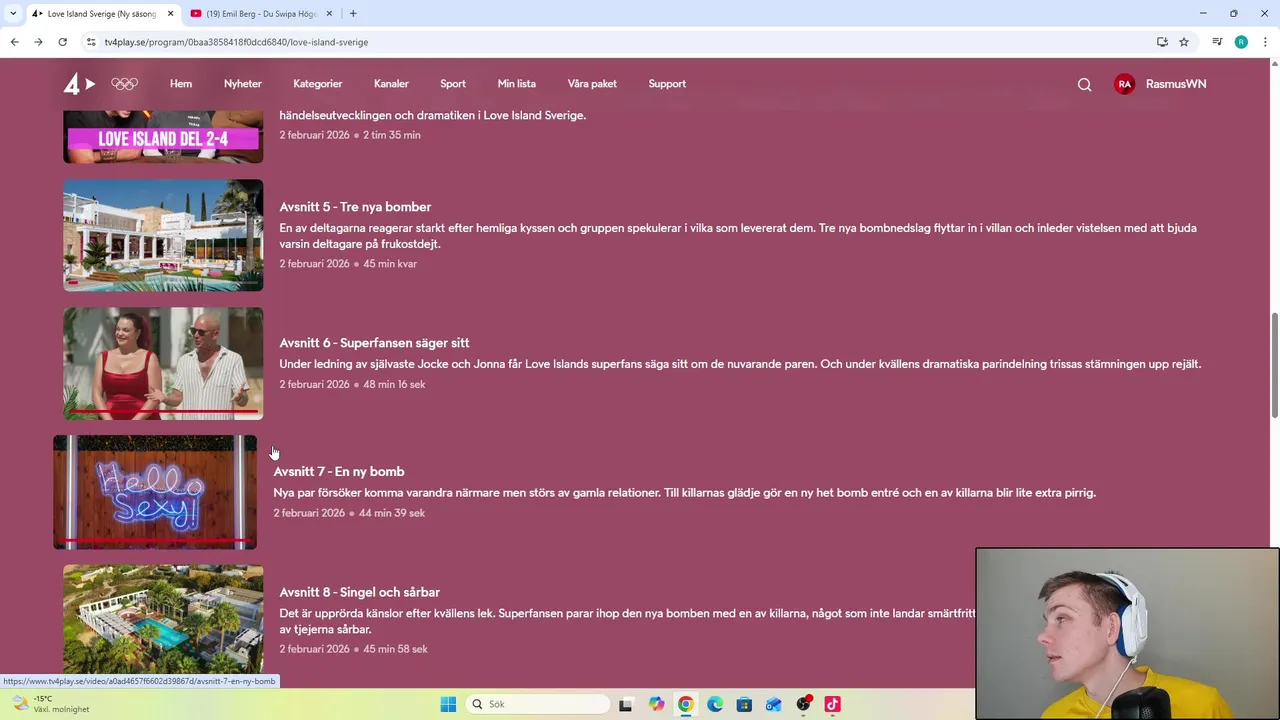Click text "45 min 58 sek"
The width and height of the screenshot is (1280, 720).
[x=396, y=649]
